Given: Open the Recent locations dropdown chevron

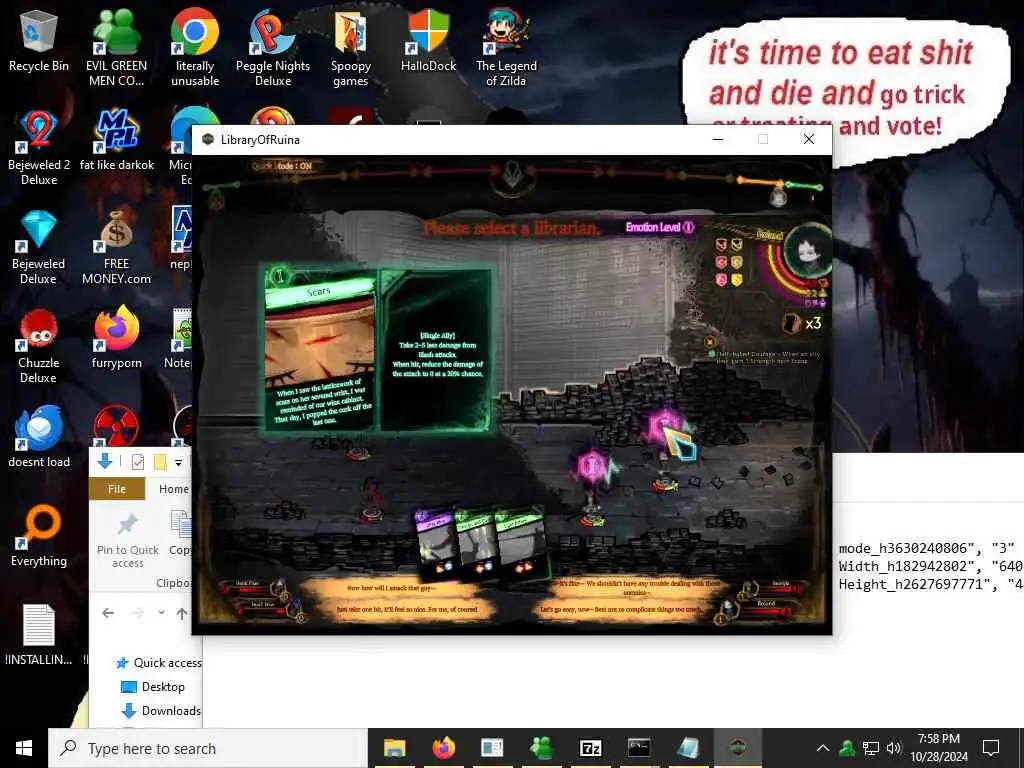Looking at the screenshot, I should [161, 613].
